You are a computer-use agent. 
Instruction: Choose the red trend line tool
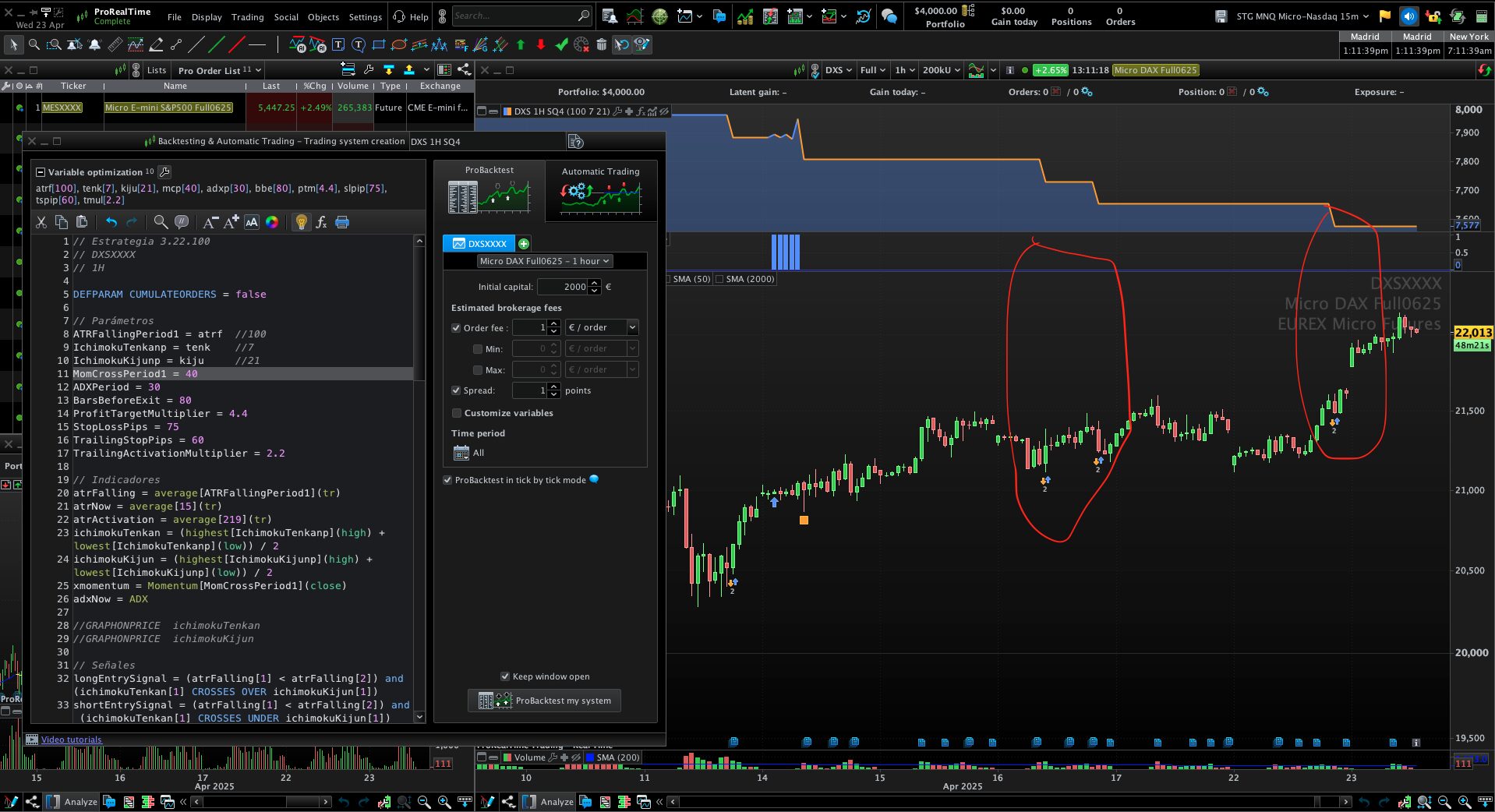[237, 45]
